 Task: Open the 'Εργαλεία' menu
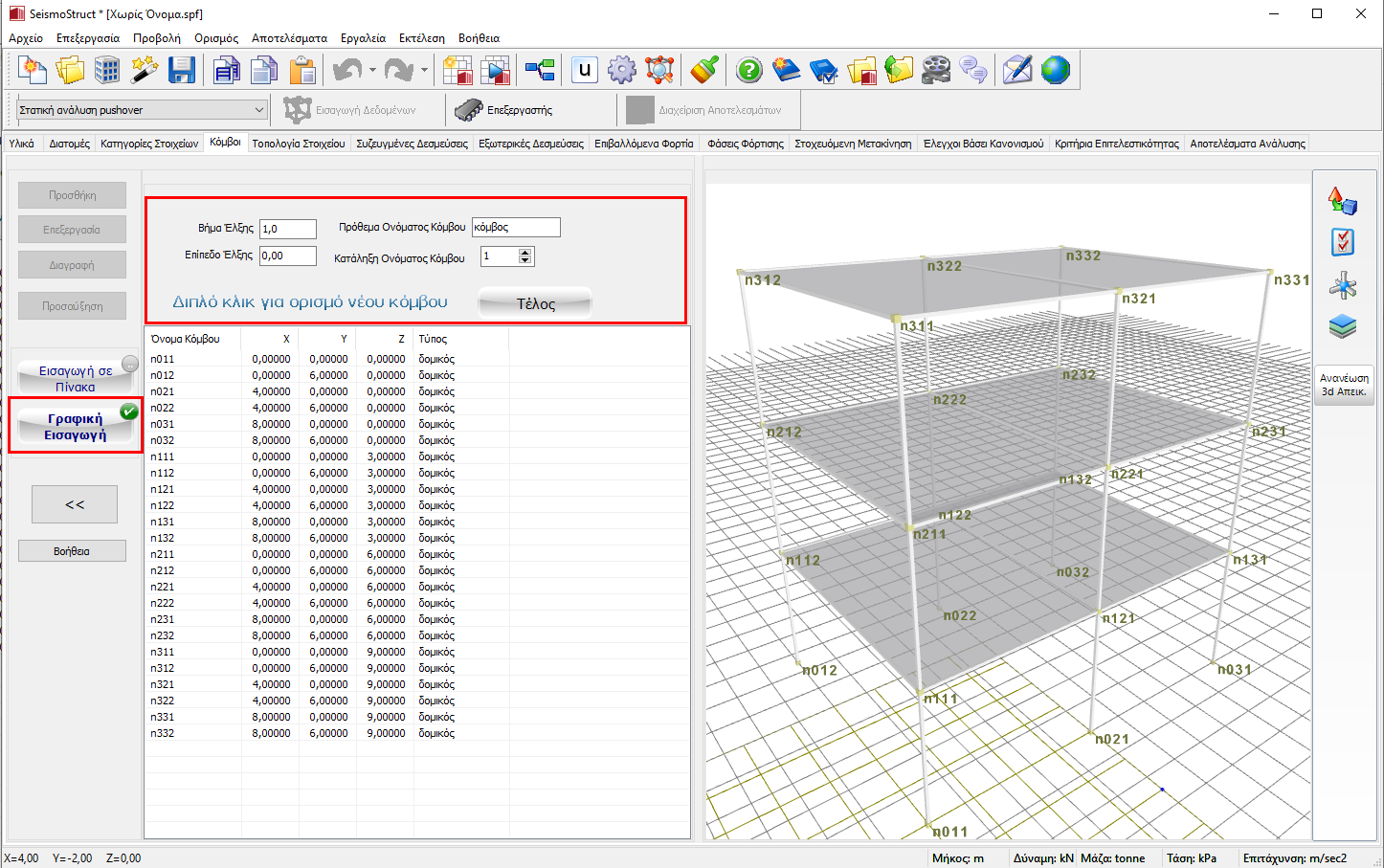click(x=363, y=38)
